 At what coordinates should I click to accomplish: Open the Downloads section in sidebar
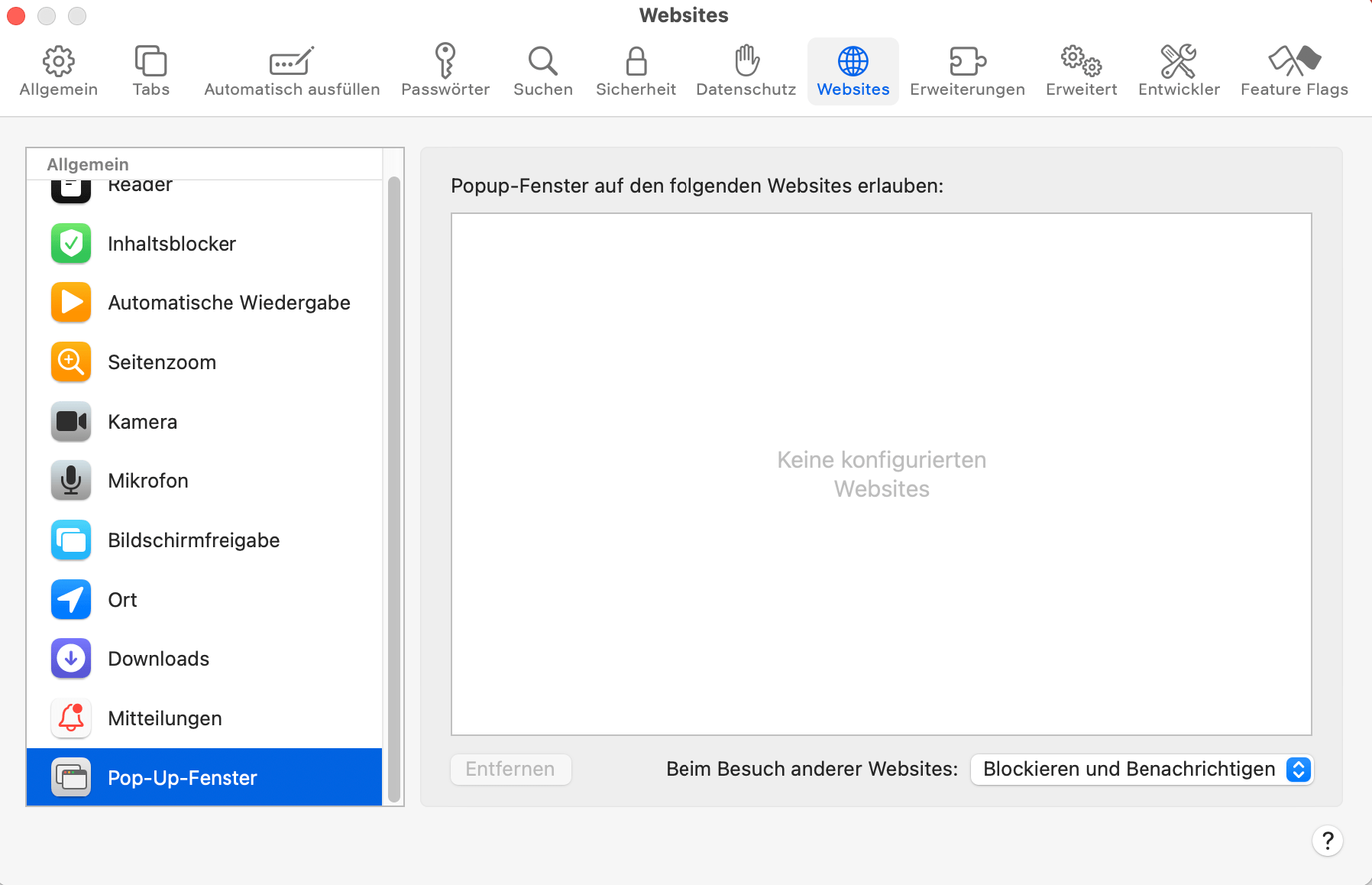(70, 658)
